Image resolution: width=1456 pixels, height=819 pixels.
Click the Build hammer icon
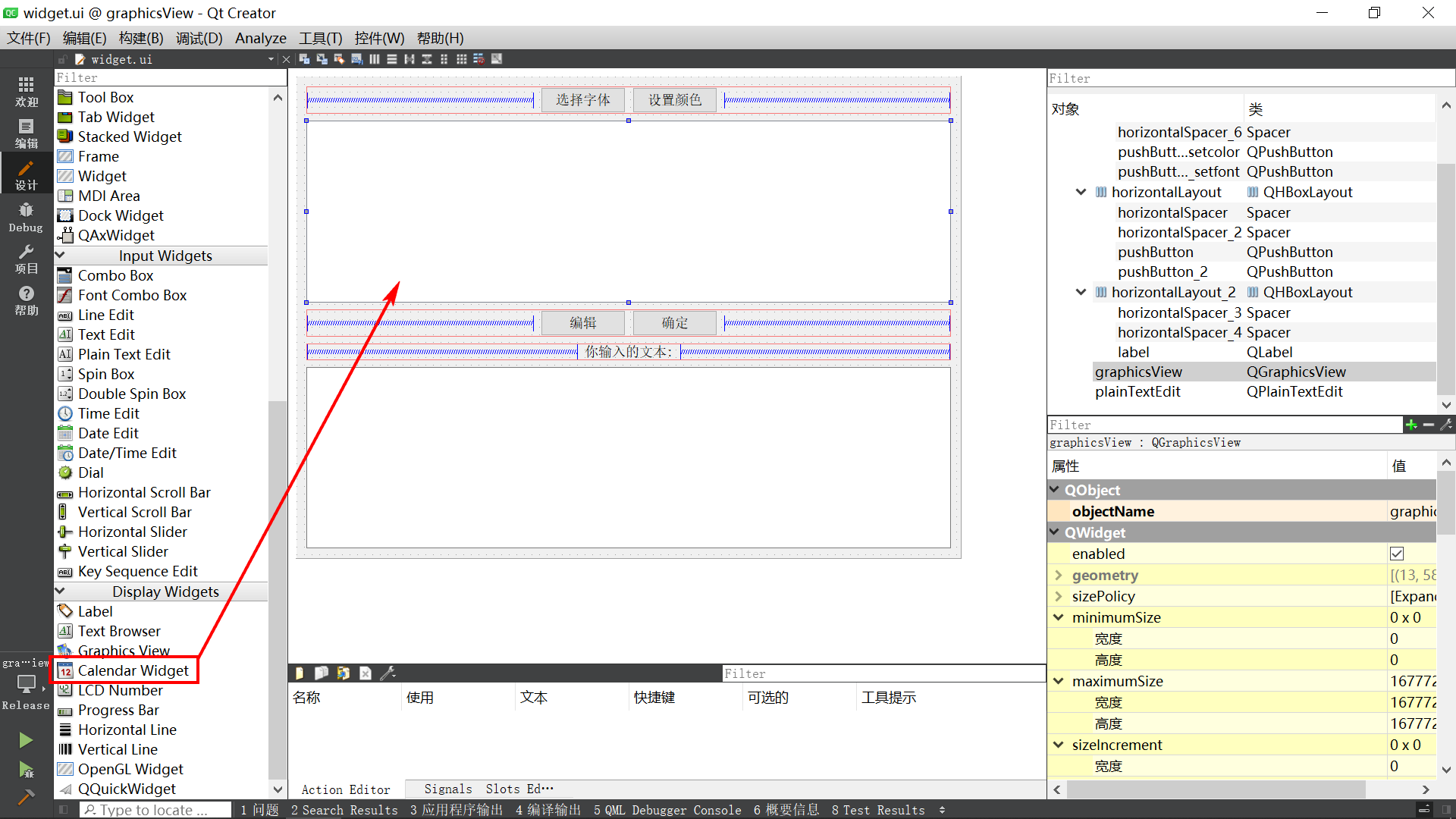pos(26,796)
